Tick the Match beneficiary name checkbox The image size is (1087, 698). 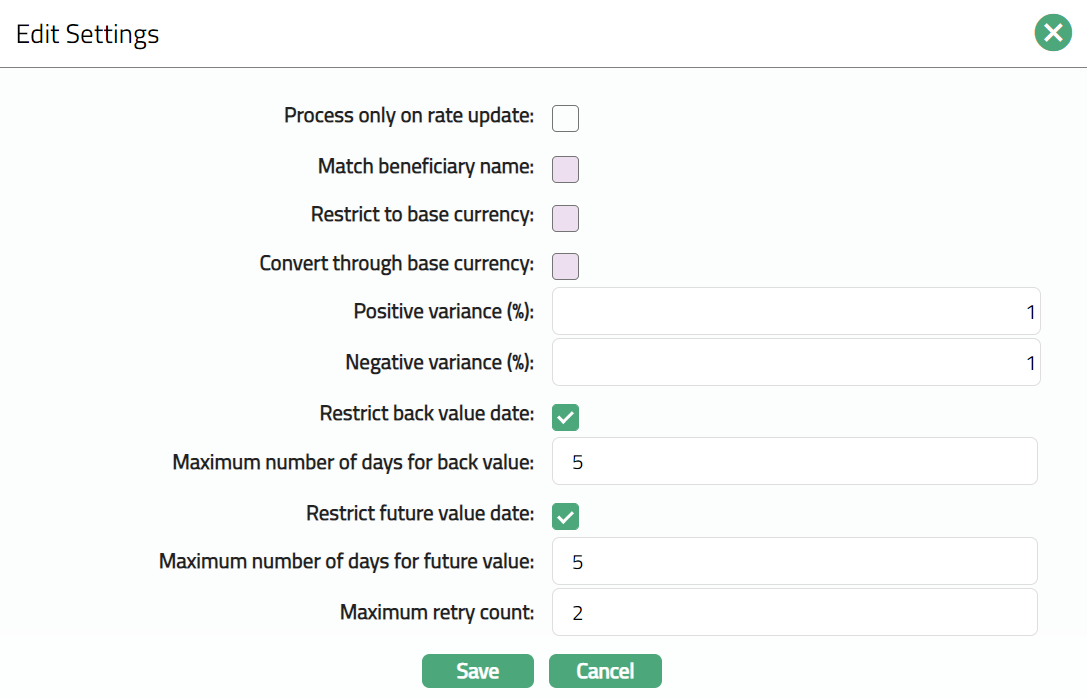[565, 169]
